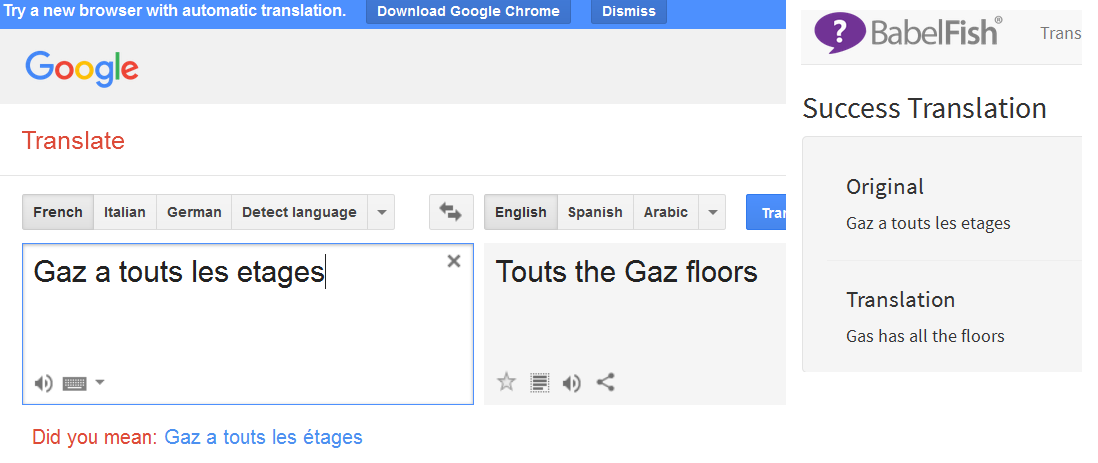
Task: Swap source and target languages
Action: [x=451, y=212]
